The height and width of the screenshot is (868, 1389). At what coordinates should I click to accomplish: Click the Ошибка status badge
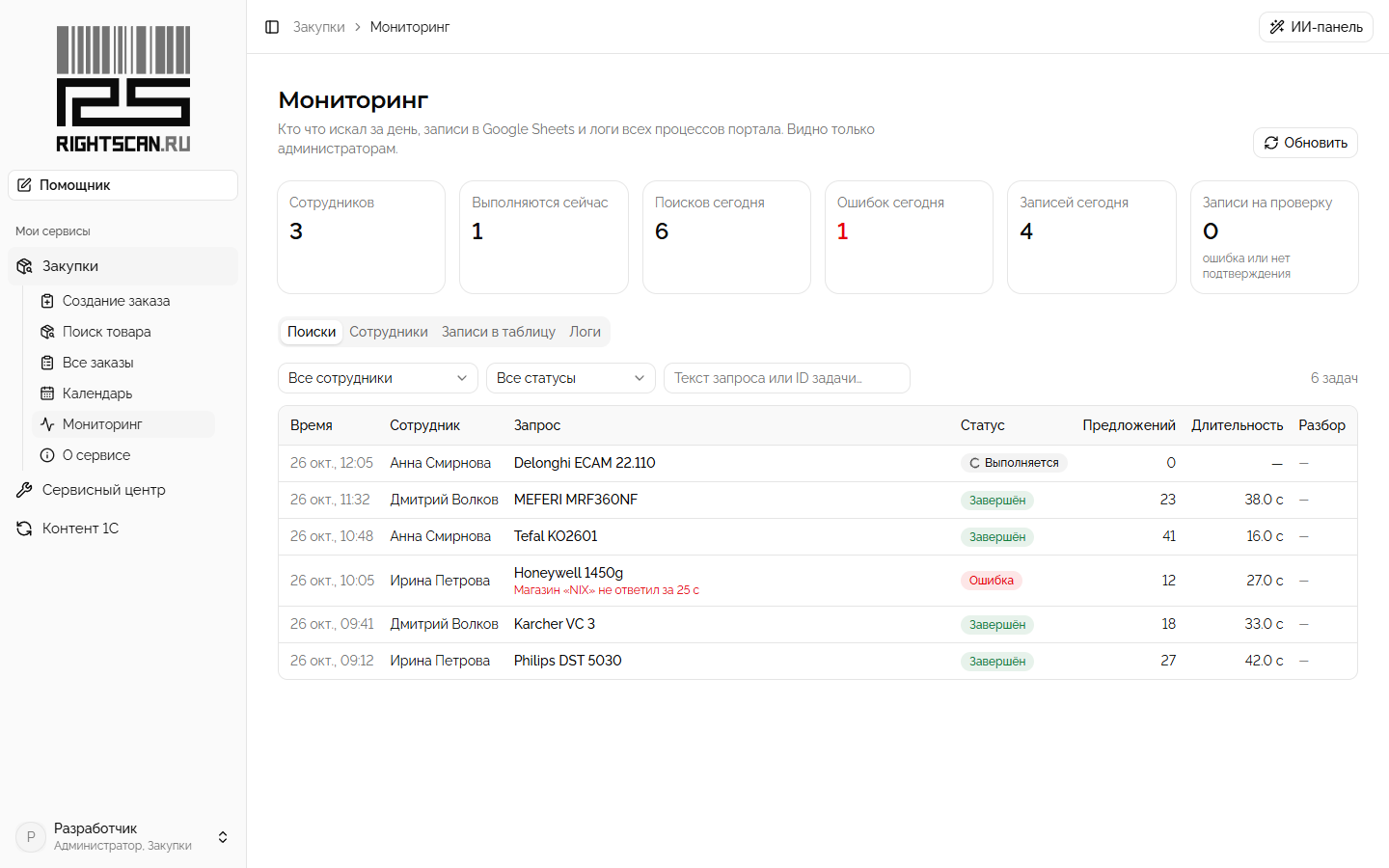point(992,581)
